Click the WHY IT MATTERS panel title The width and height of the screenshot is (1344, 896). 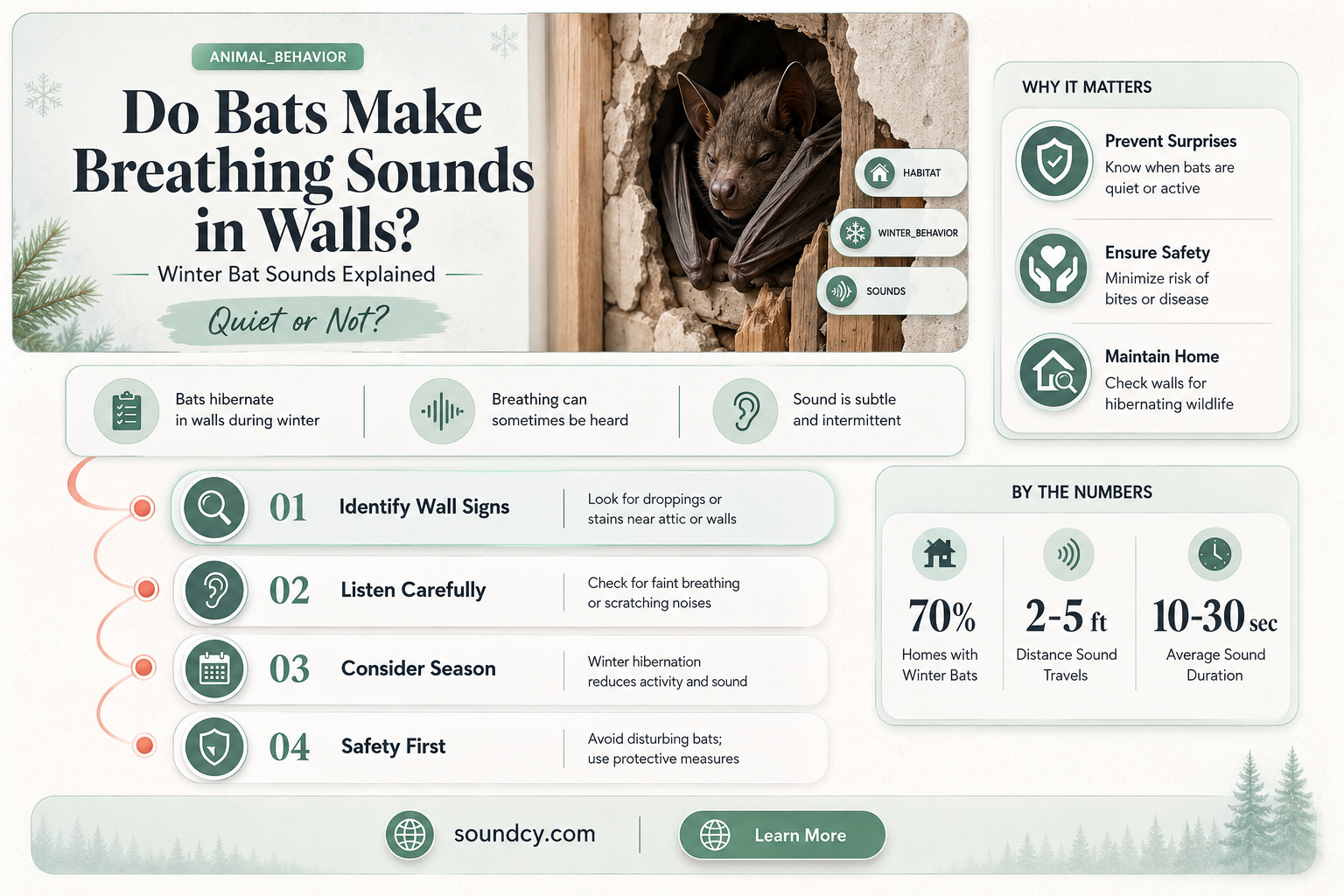[x=1087, y=87]
